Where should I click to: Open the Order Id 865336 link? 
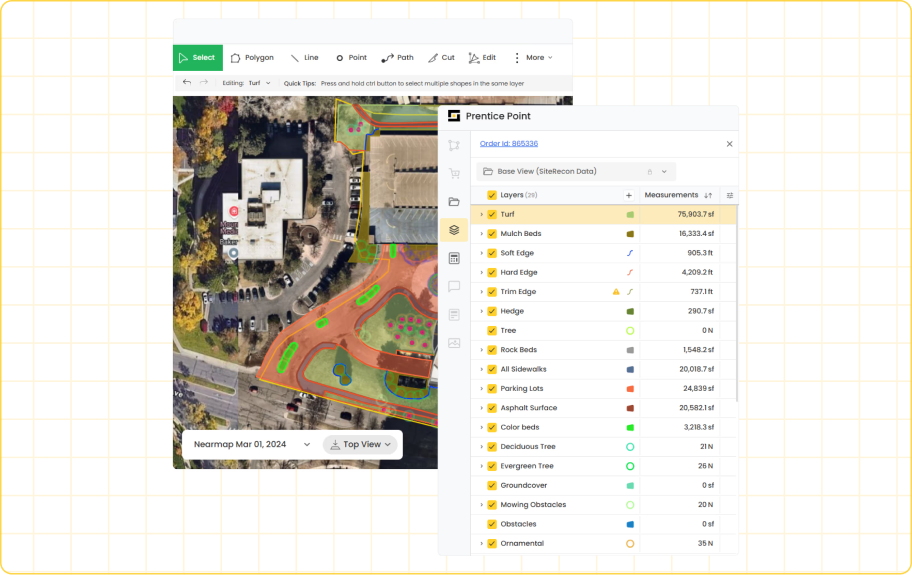[x=509, y=144]
